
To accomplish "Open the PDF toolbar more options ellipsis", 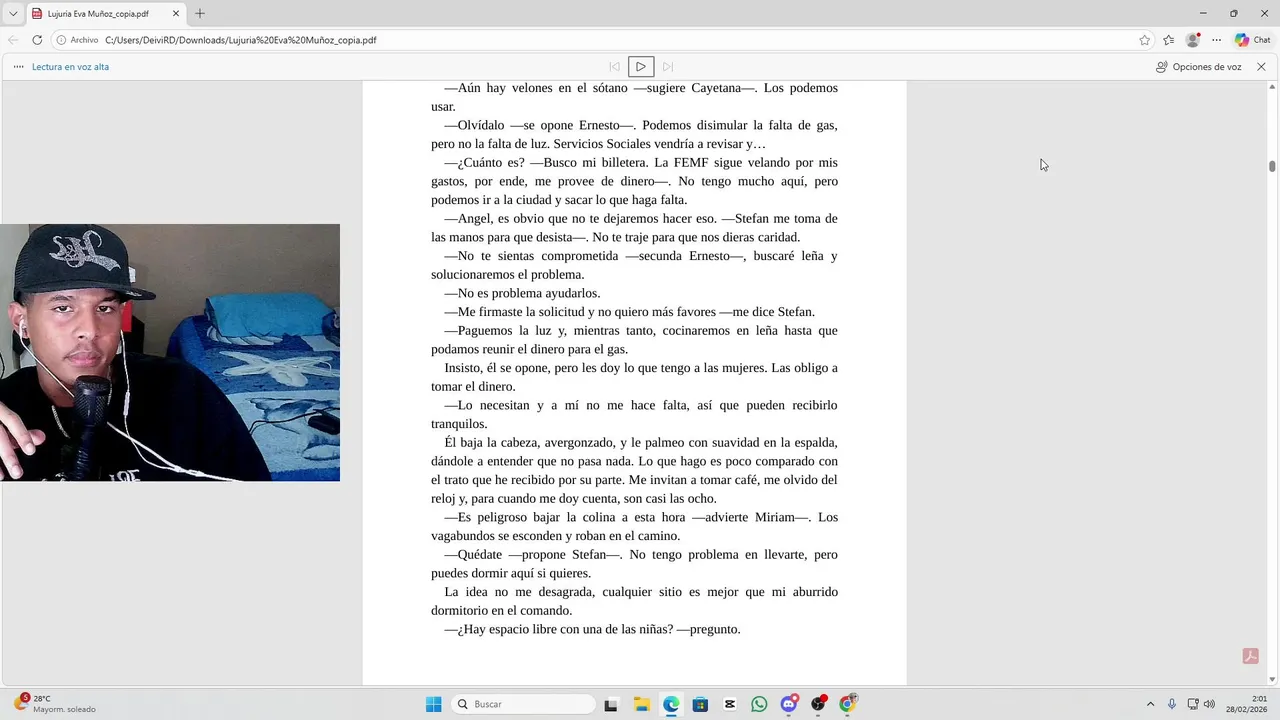I will coord(19,67).
